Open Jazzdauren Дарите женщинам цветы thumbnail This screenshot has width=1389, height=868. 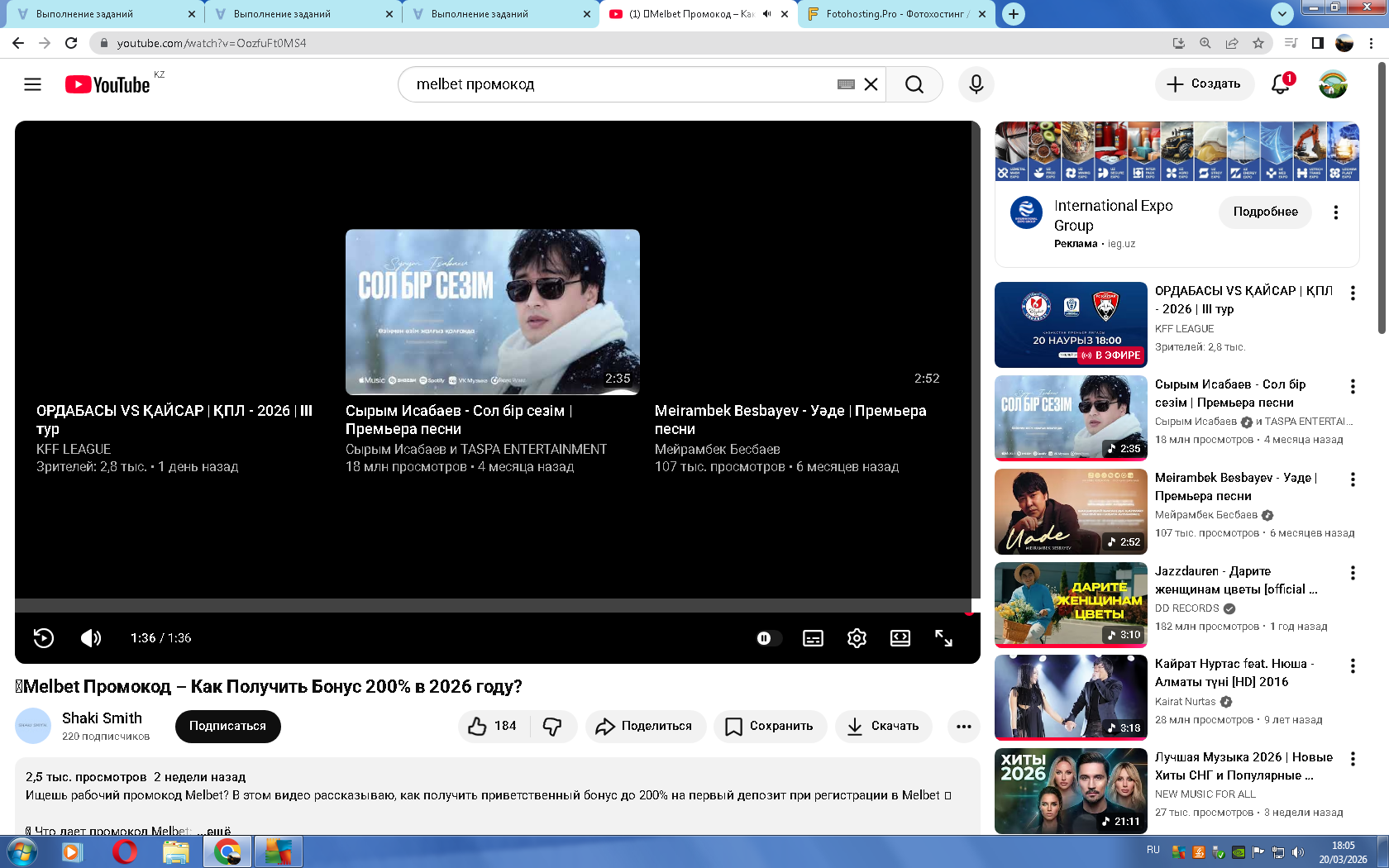[x=1071, y=604]
